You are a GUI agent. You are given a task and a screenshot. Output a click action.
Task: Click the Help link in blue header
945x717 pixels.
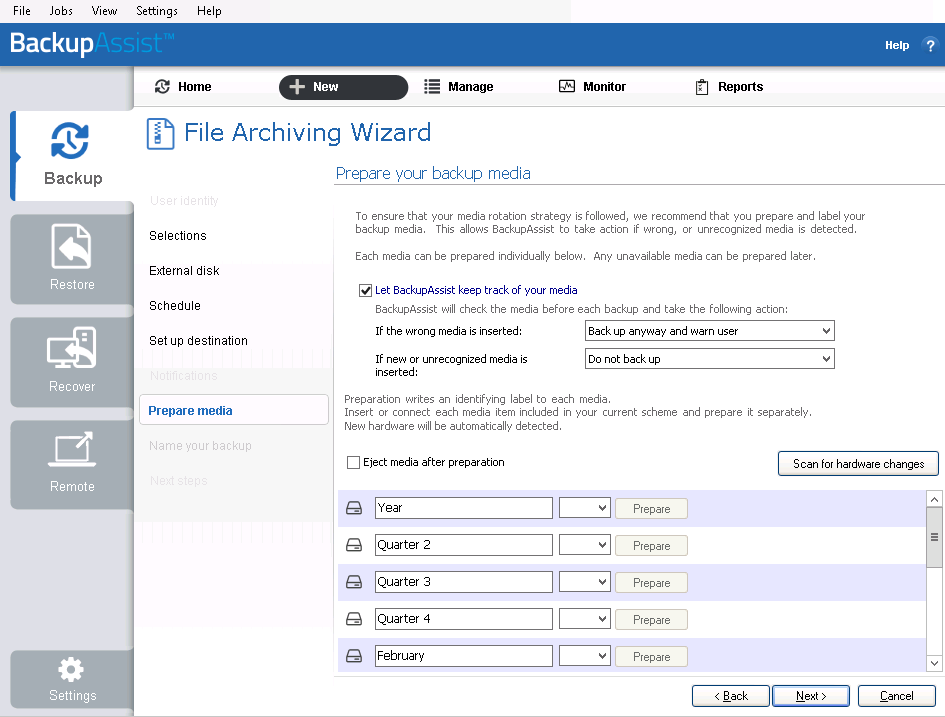[897, 45]
